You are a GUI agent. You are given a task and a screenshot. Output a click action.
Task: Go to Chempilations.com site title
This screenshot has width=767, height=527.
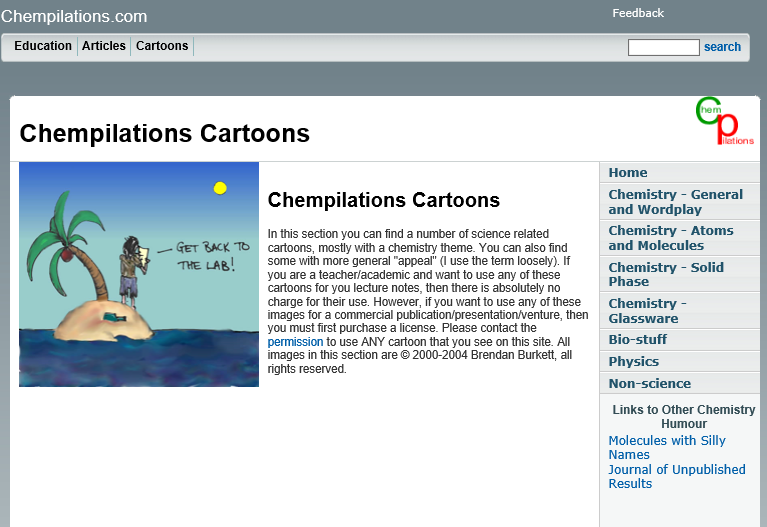pos(74,16)
